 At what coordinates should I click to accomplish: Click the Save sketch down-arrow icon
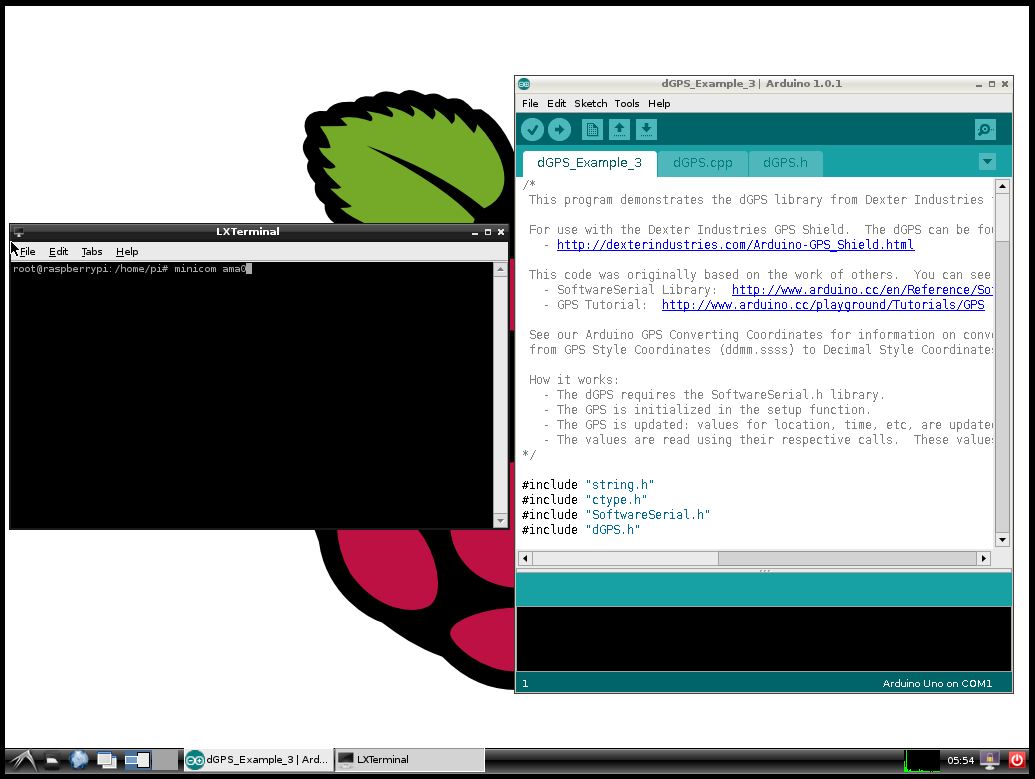646,129
